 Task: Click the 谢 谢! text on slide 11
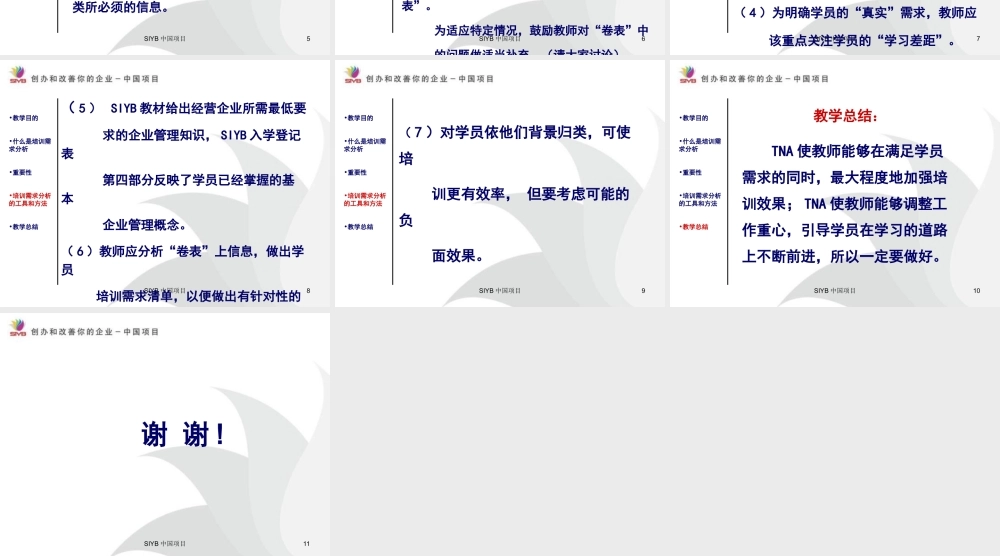[x=183, y=435]
